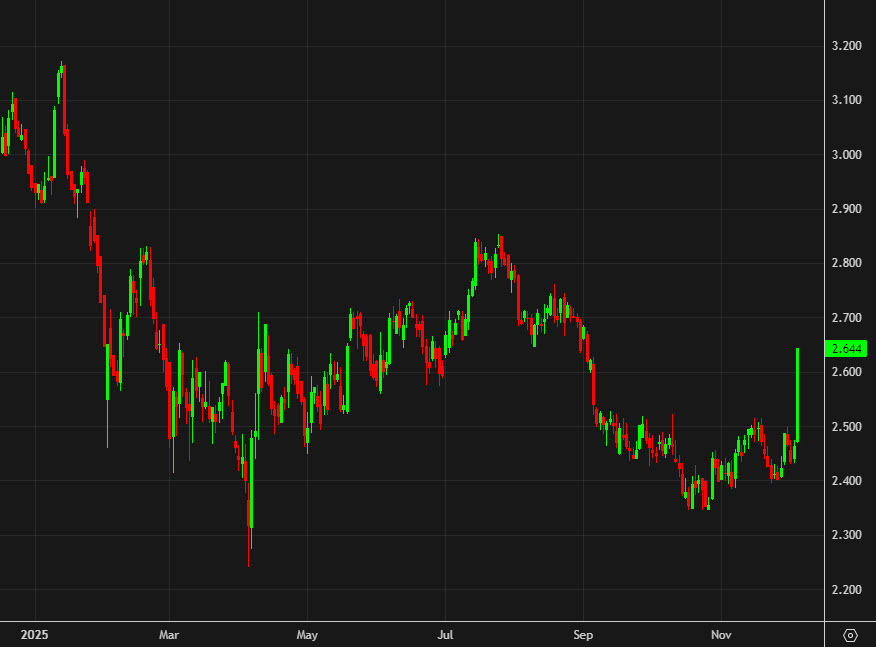Select the Mar label on the time axis
The image size is (876, 647).
tap(169, 634)
